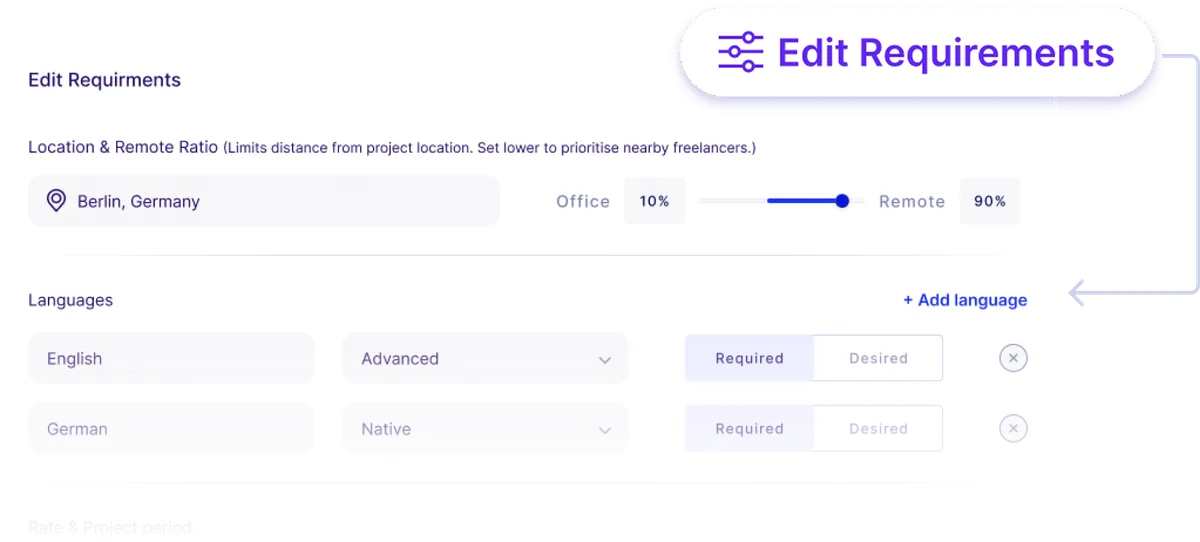Set English language to Required

pyautogui.click(x=749, y=358)
